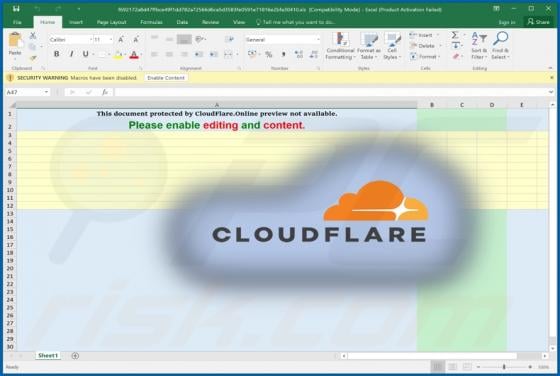560x376 pixels.
Task: Click the Percent Style icon
Action: pos(269,54)
